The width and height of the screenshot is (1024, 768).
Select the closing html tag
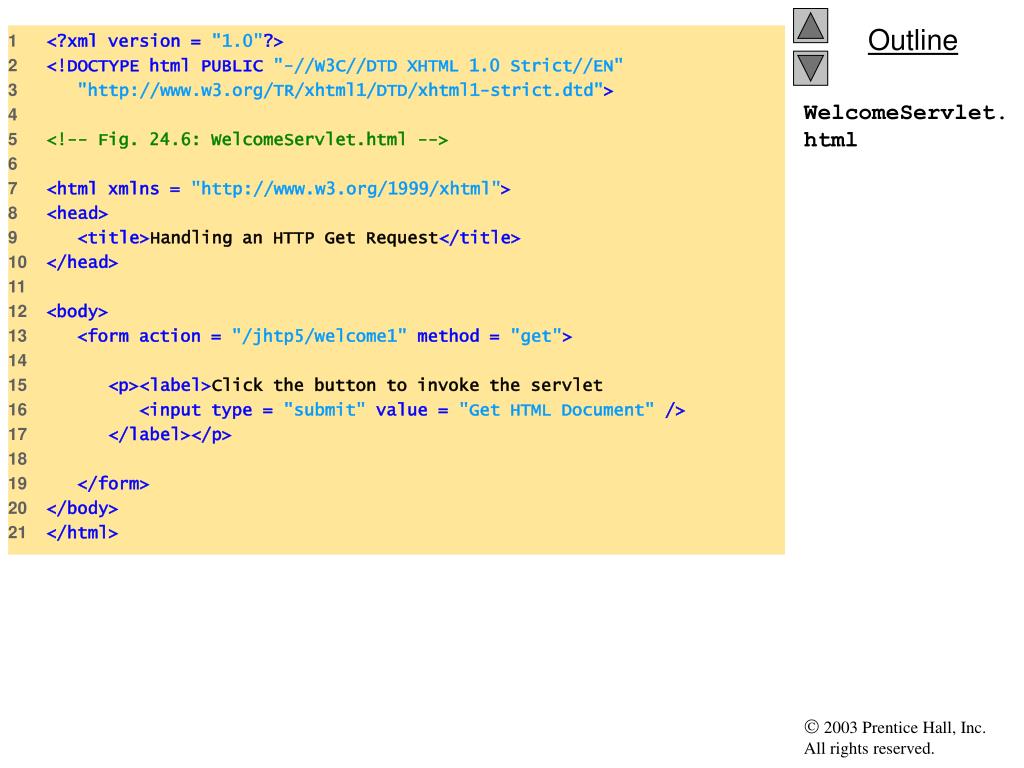(x=82, y=533)
